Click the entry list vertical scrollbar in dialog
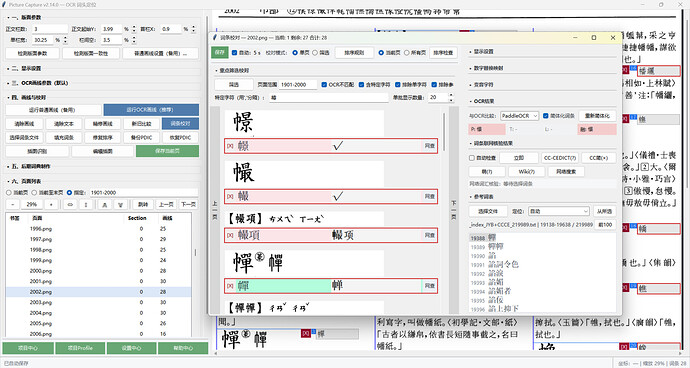Screen dimensions: 690x368 [x=444, y=132]
